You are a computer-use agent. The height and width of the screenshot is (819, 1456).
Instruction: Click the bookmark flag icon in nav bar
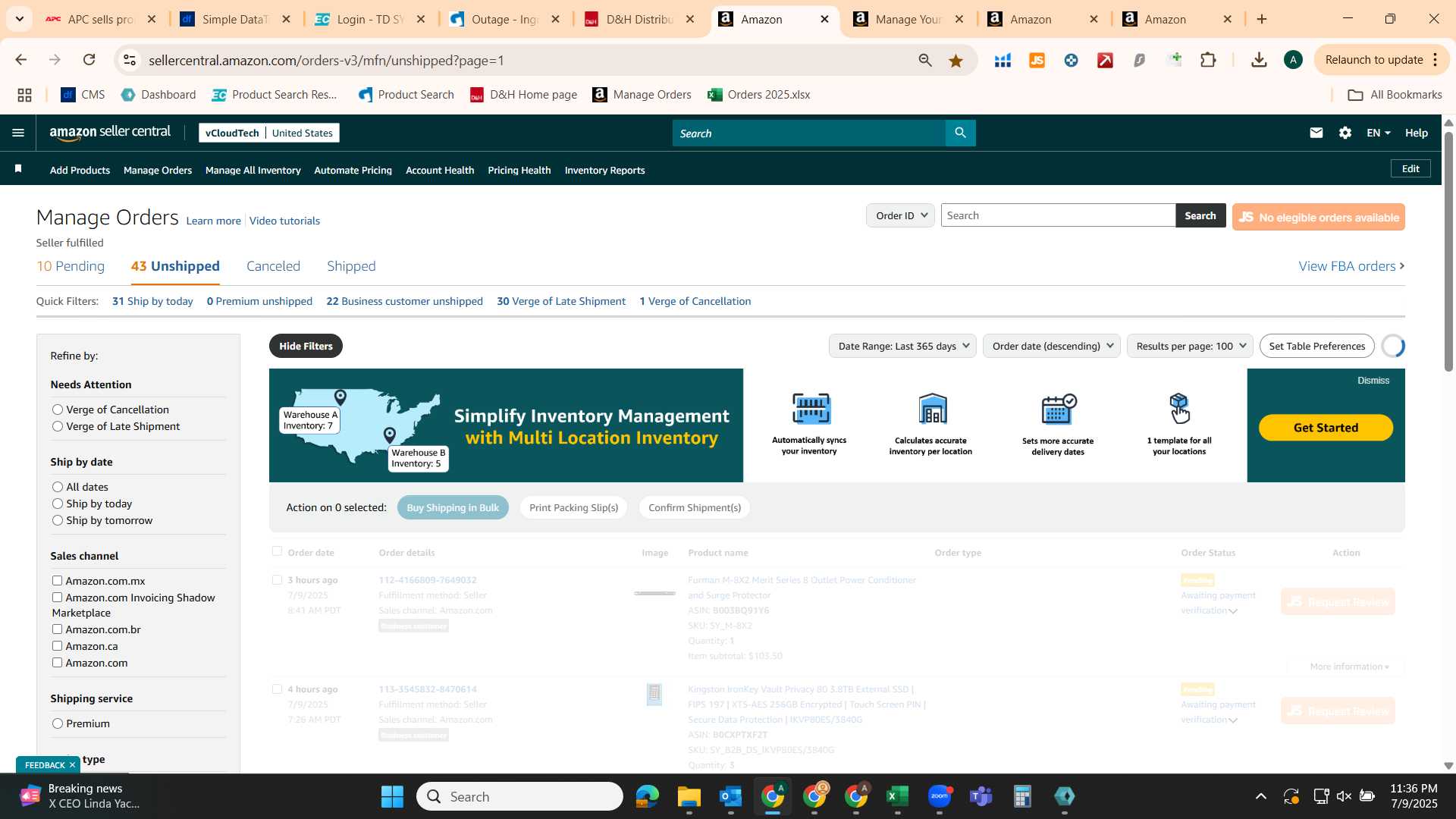[18, 169]
